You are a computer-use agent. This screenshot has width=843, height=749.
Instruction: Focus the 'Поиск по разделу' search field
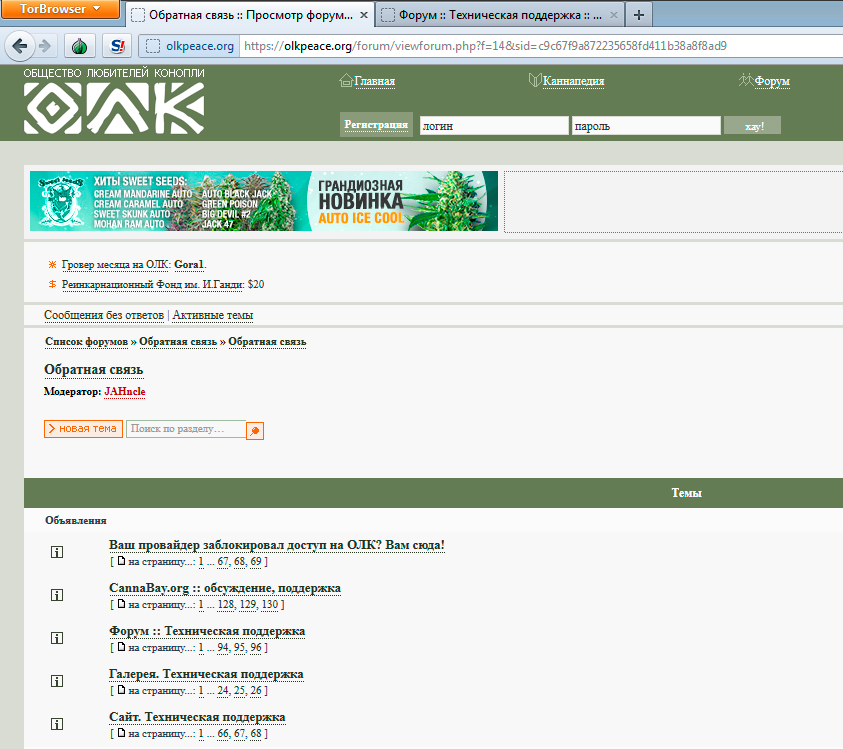(185, 429)
